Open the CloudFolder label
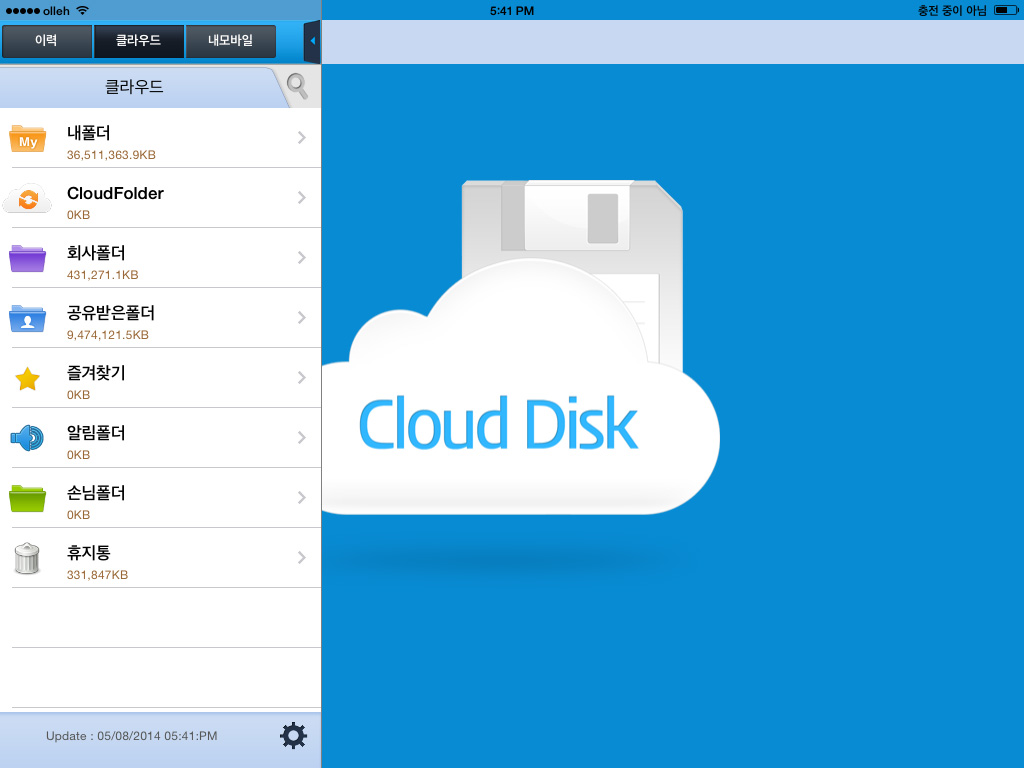This screenshot has width=1024, height=768. 115,193
